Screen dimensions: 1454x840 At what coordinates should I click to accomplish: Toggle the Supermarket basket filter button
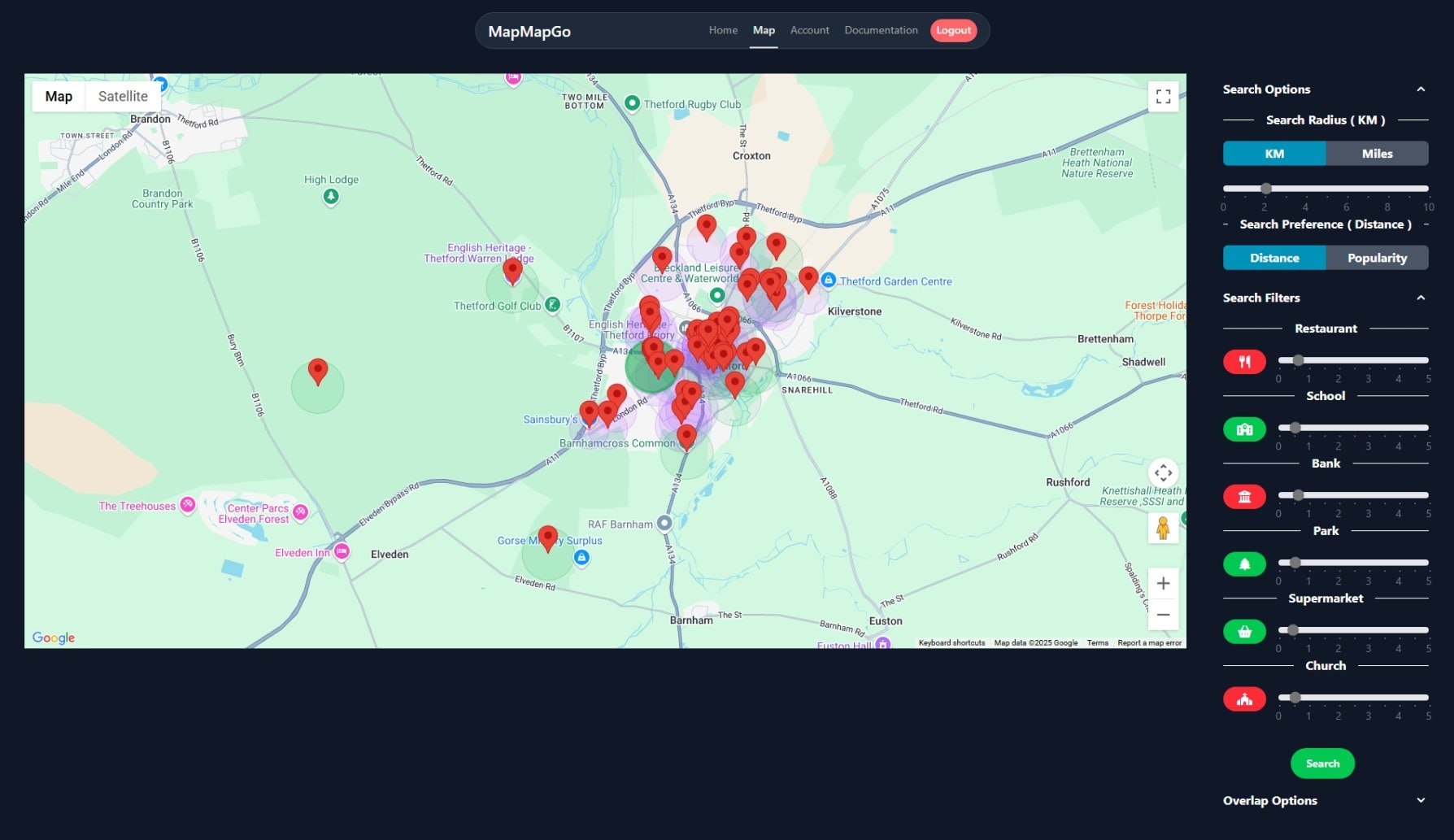1244,632
